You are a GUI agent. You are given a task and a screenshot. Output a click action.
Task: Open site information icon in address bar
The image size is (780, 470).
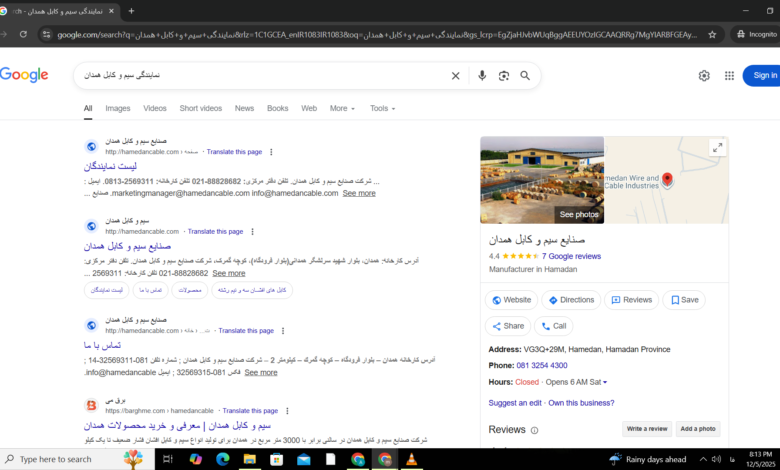[46, 34]
